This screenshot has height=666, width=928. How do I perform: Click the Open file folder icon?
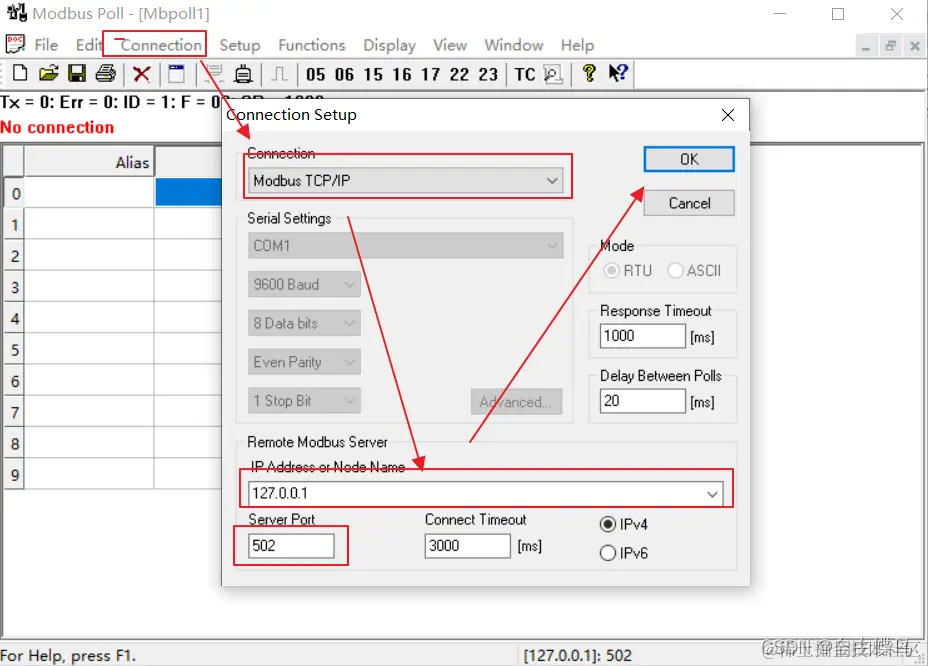coord(49,74)
